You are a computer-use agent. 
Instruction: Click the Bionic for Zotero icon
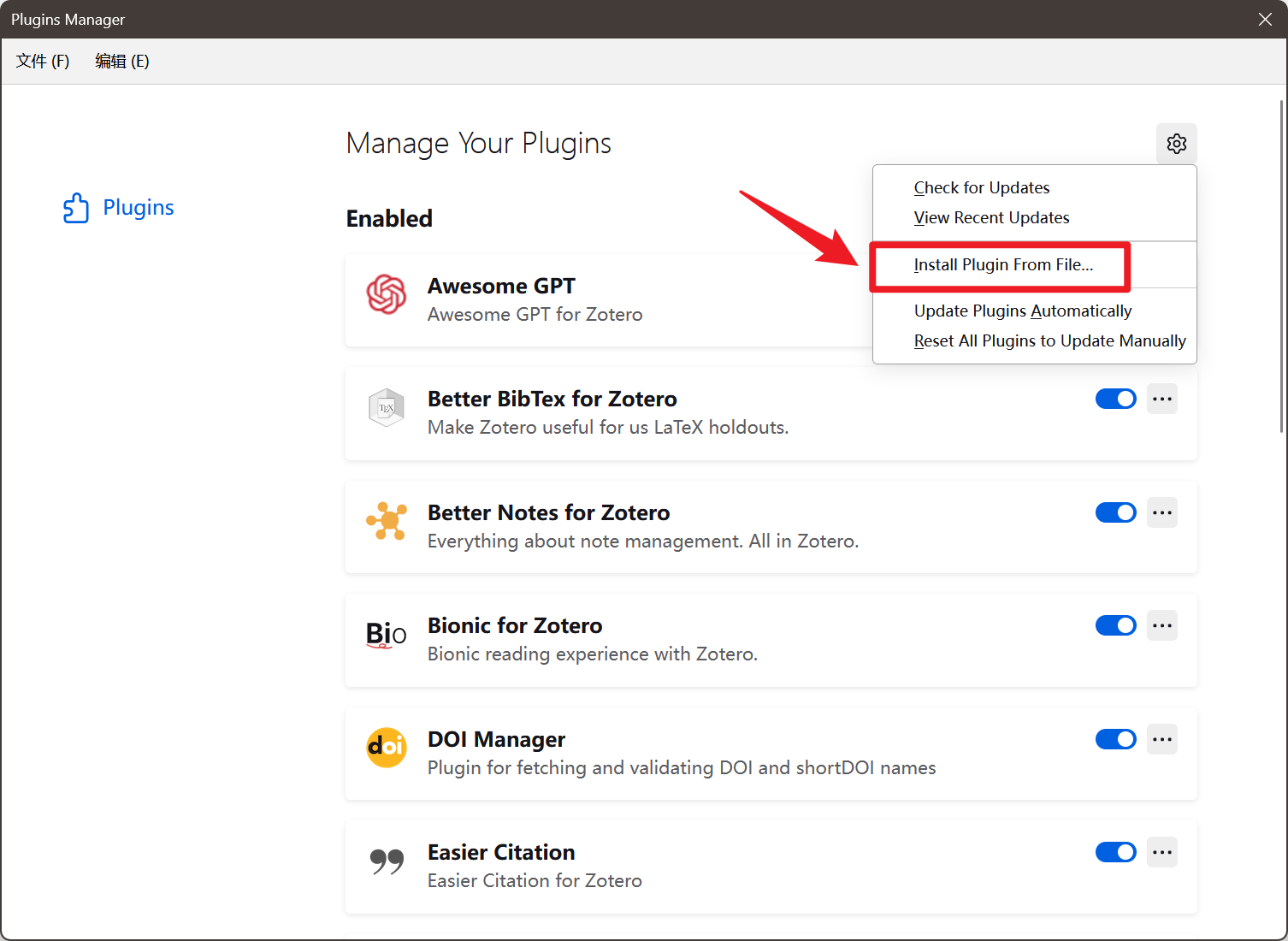[387, 635]
